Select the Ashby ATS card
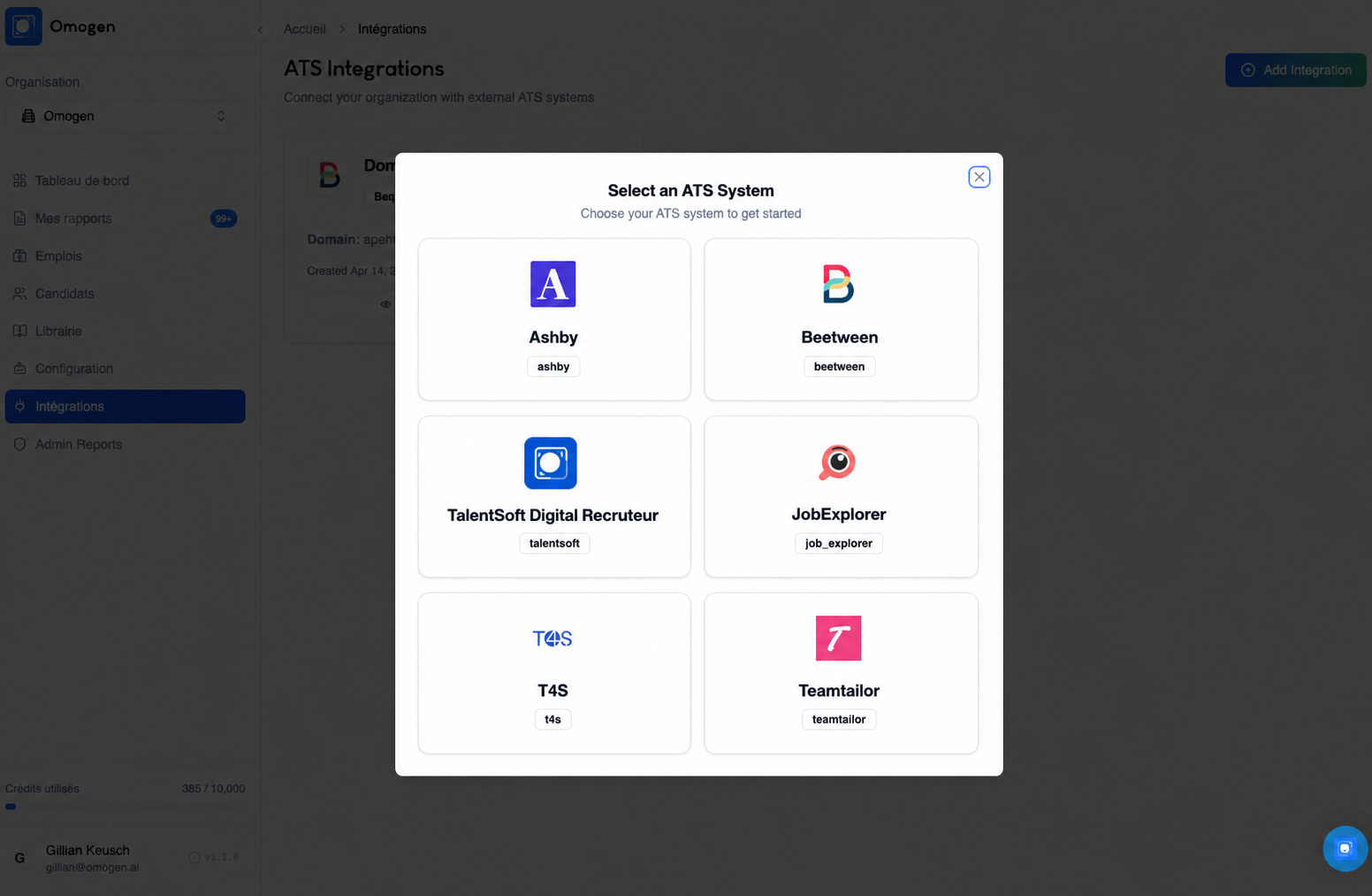The width and height of the screenshot is (1372, 896). (x=553, y=319)
